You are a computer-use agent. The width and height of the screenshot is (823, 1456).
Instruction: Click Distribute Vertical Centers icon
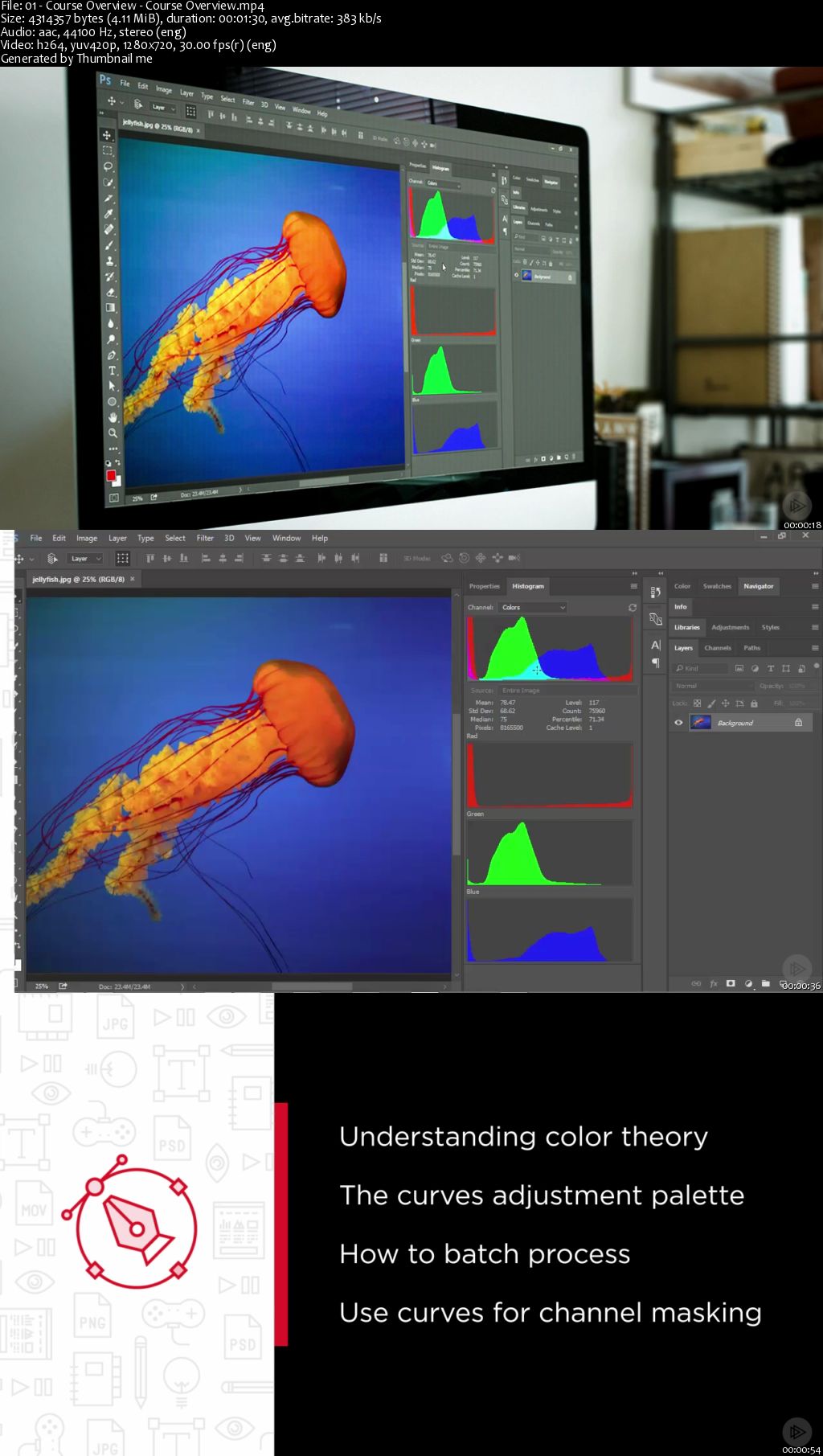click(x=283, y=558)
